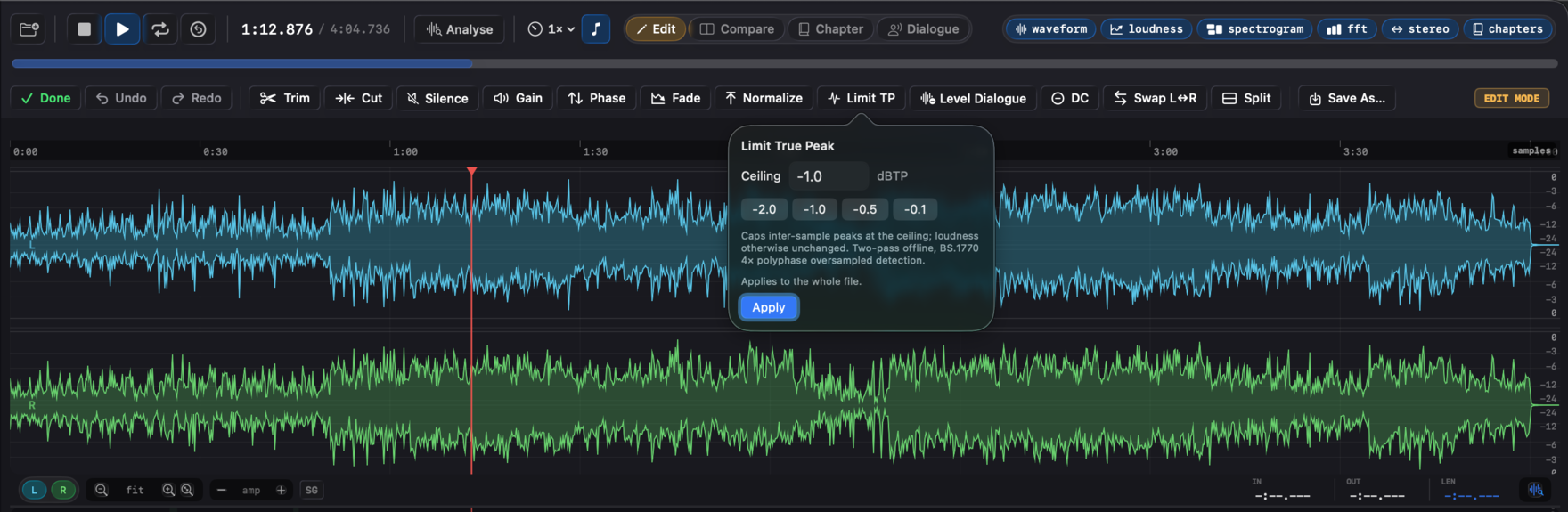Fit waveform to view
This screenshot has width=1568, height=512.
135,490
